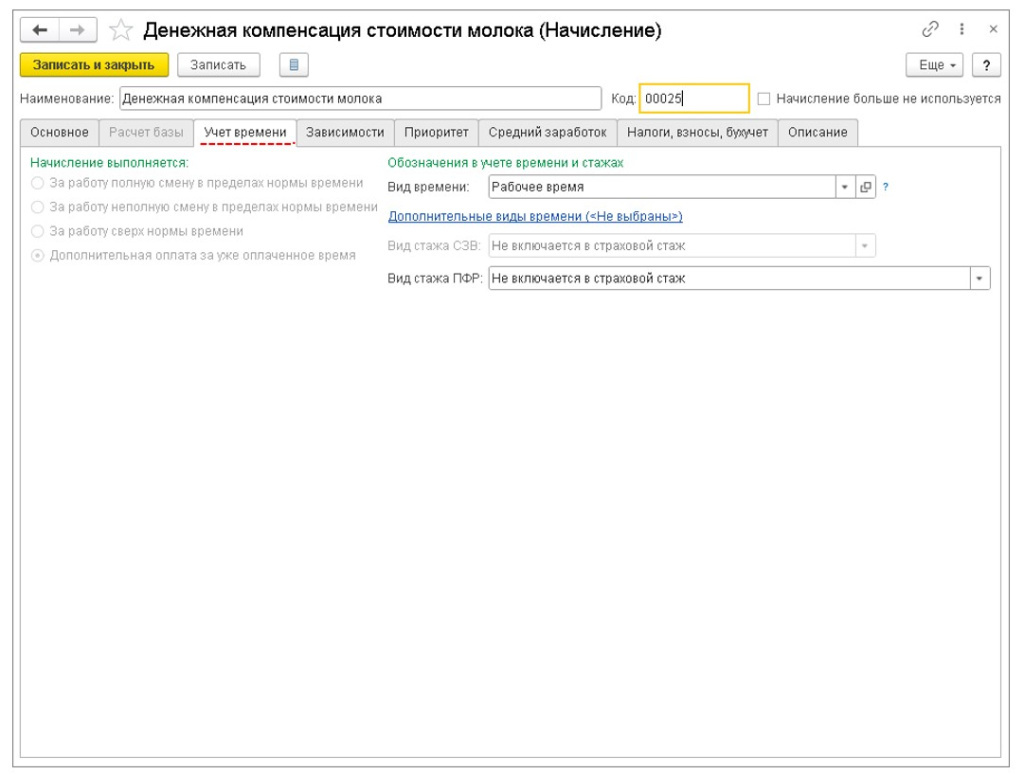This screenshot has width=1024, height=774.
Task: Expand the Вид времени dropdown list
Action: click(845, 187)
